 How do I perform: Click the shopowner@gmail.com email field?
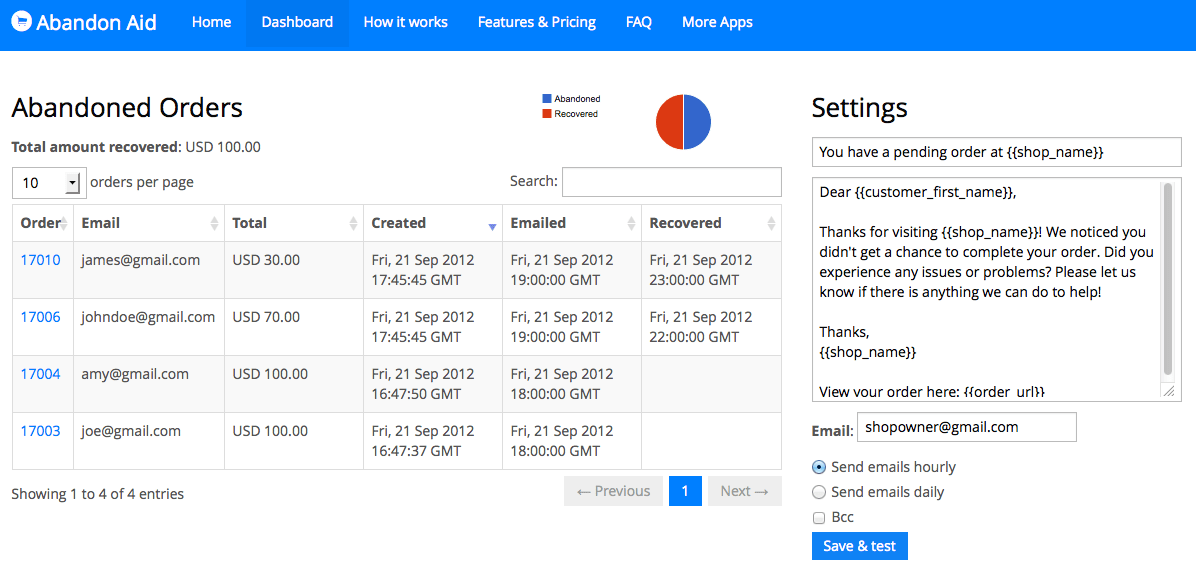pyautogui.click(x=966, y=427)
